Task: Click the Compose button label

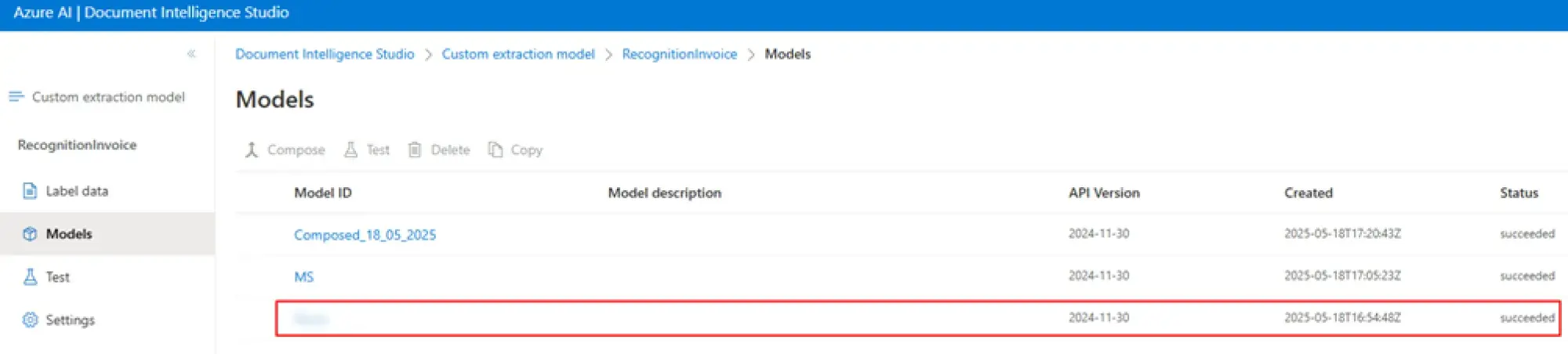Action: point(296,150)
